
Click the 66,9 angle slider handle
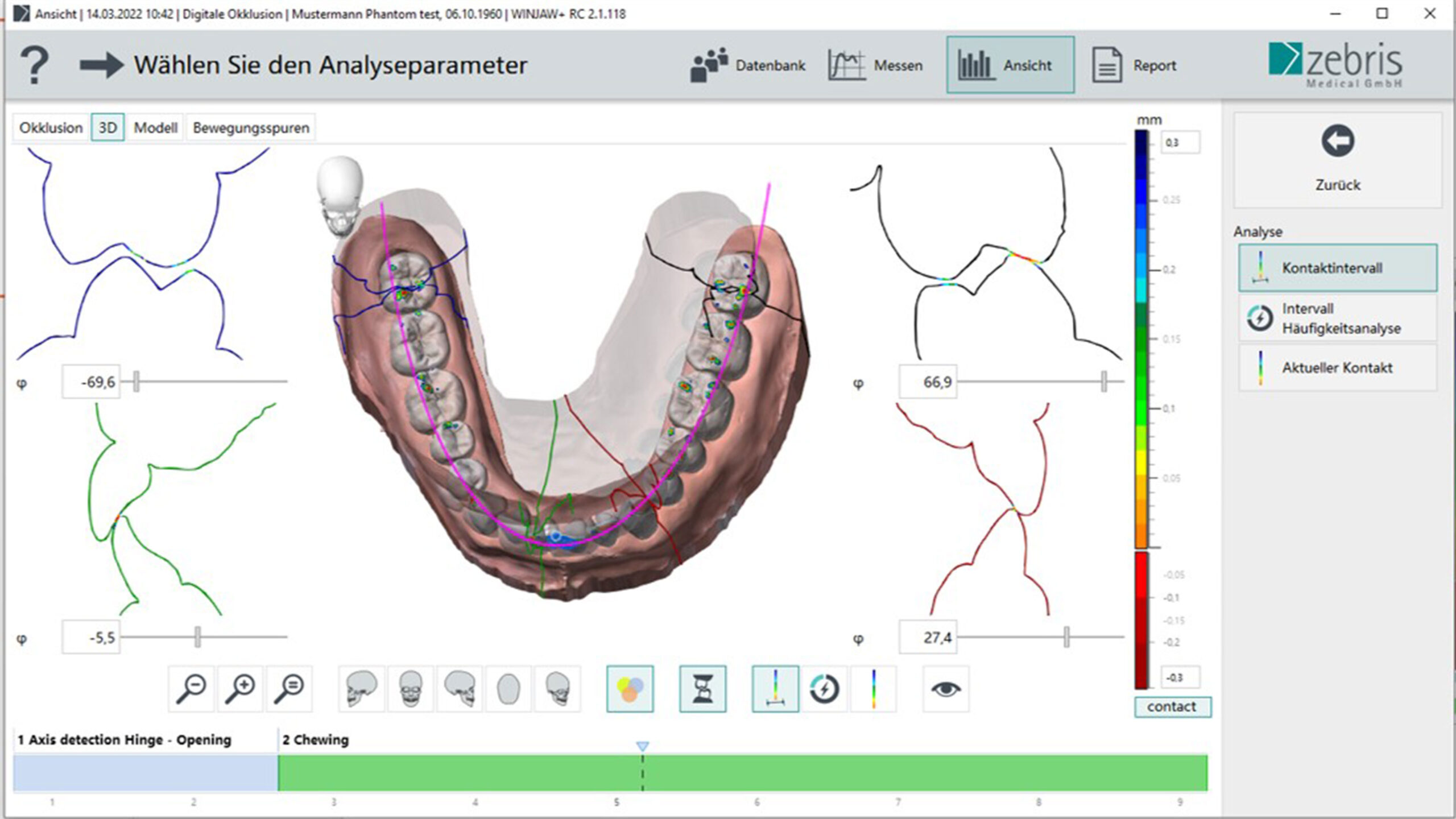point(1103,382)
